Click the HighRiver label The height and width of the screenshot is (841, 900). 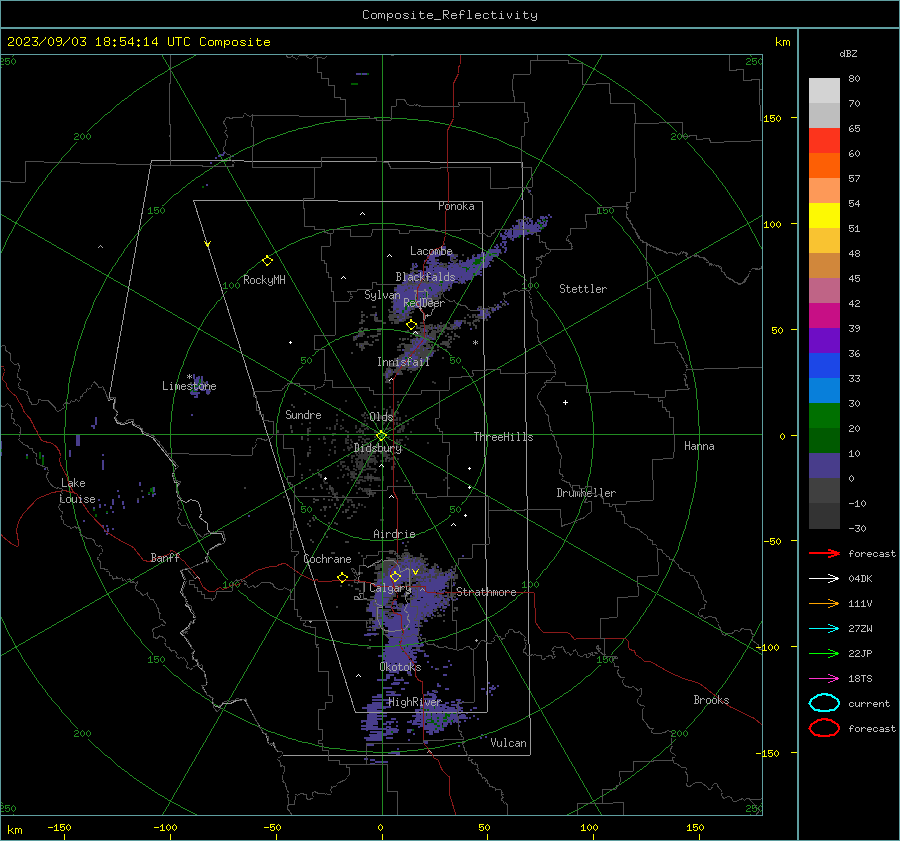click(x=414, y=702)
